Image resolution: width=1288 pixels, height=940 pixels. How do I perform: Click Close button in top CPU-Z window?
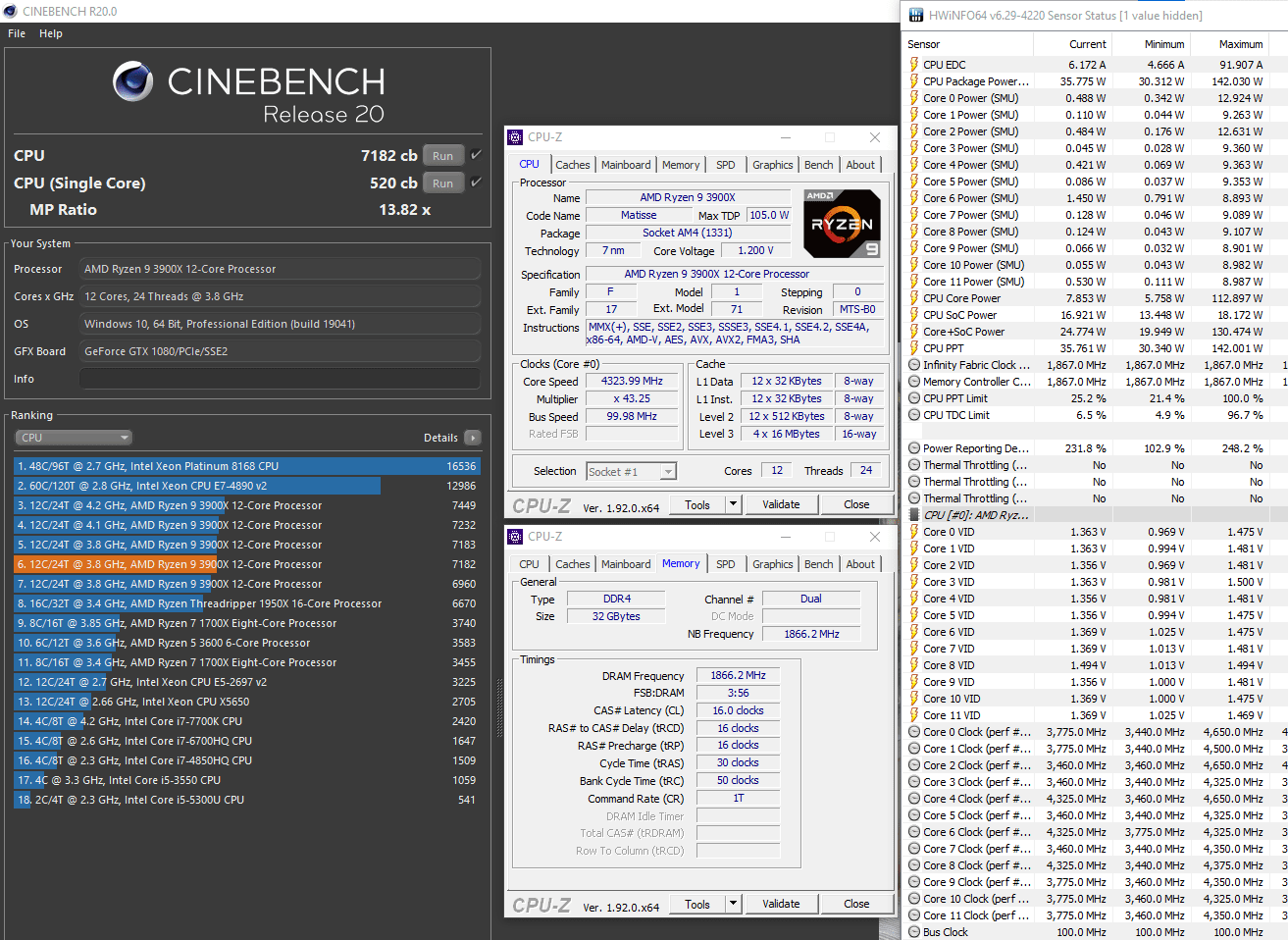[856, 504]
